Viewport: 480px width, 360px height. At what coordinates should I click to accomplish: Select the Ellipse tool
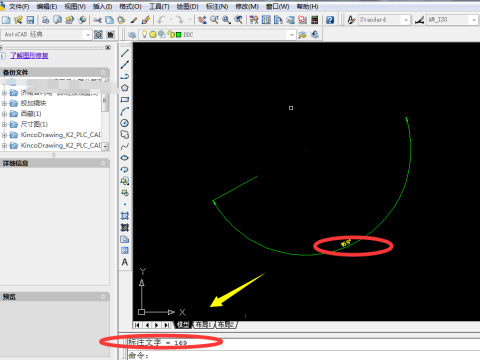point(125,158)
